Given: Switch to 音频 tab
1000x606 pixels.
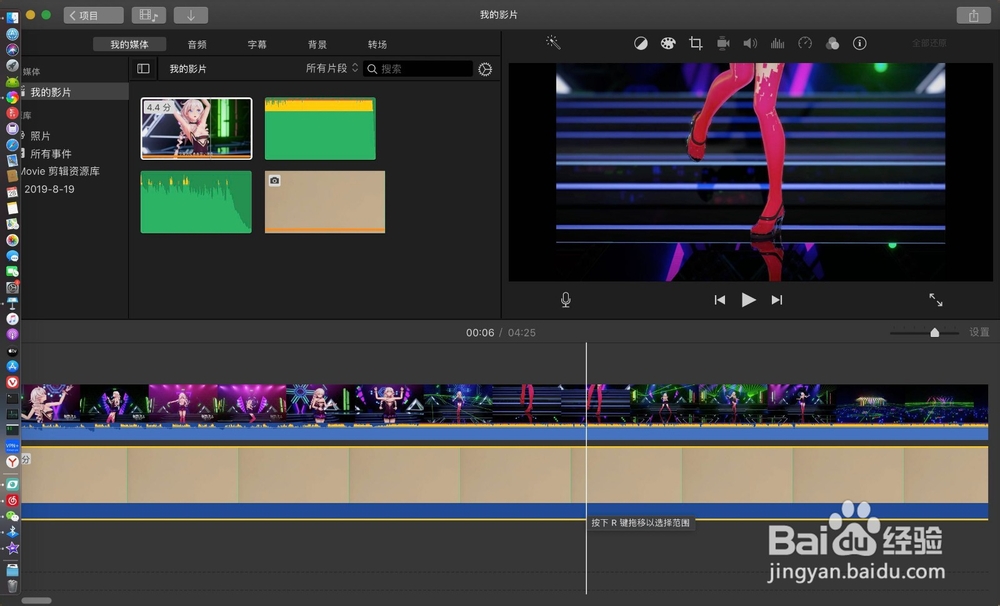Looking at the screenshot, I should click(197, 44).
